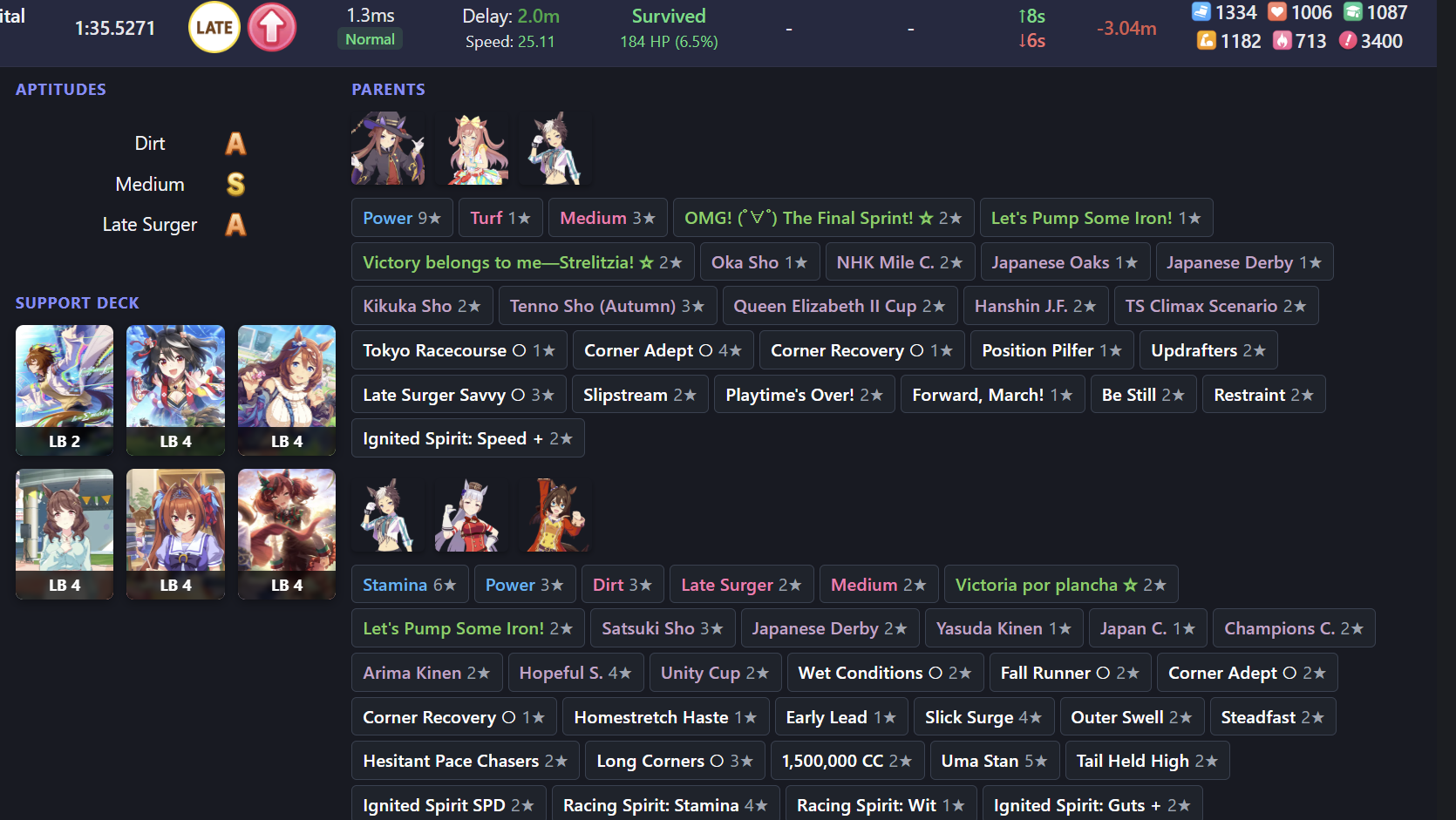Click the OMG! The Final Sprint! tag
This screenshot has height=820, width=1456.
pos(823,218)
